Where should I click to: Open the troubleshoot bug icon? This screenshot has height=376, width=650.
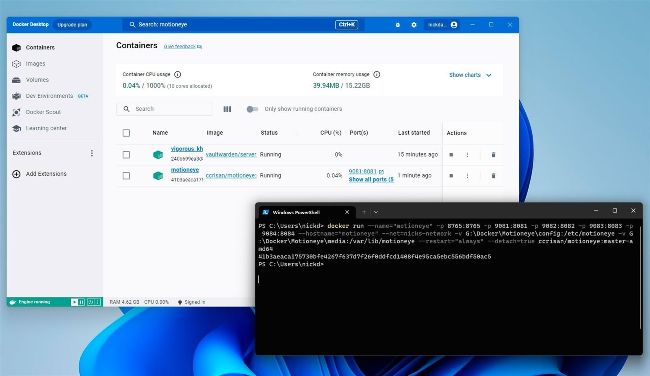[x=398, y=25]
